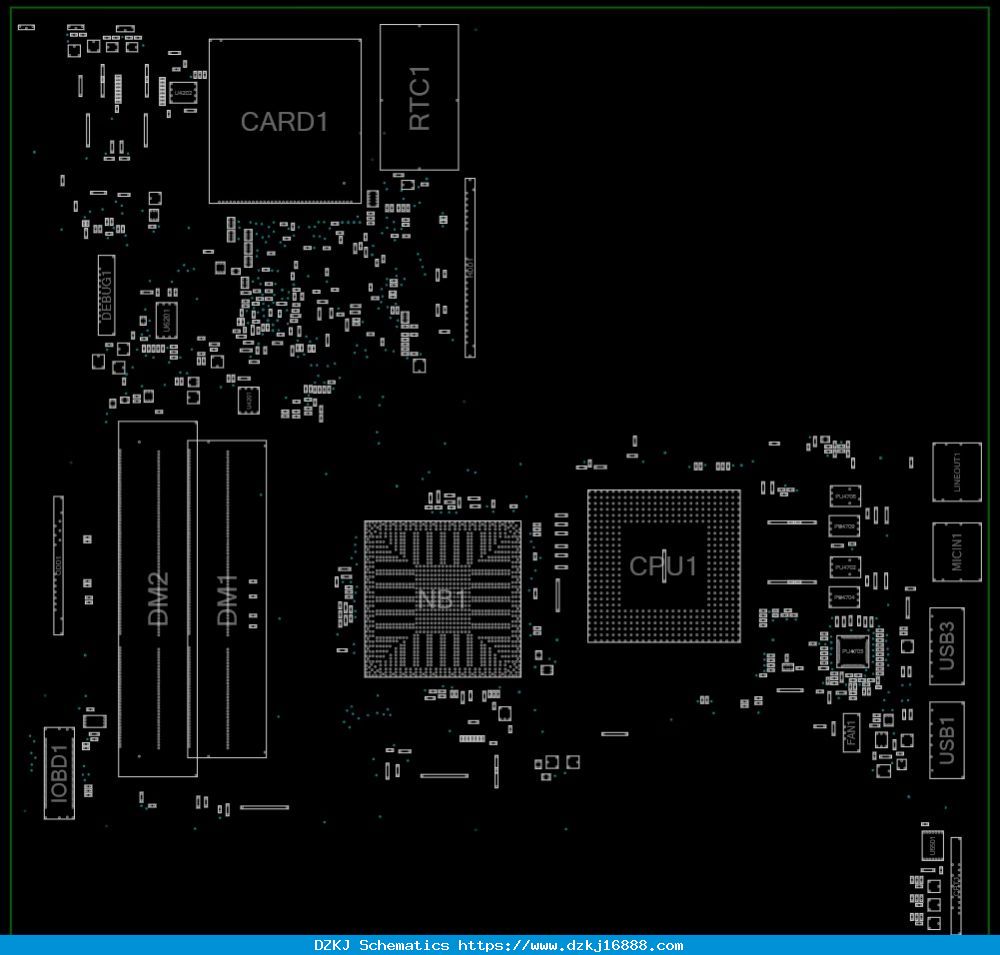Viewport: 1000px width, 955px height.
Task: Click the NB1 chipset BGA footprint
Action: pyautogui.click(x=443, y=599)
